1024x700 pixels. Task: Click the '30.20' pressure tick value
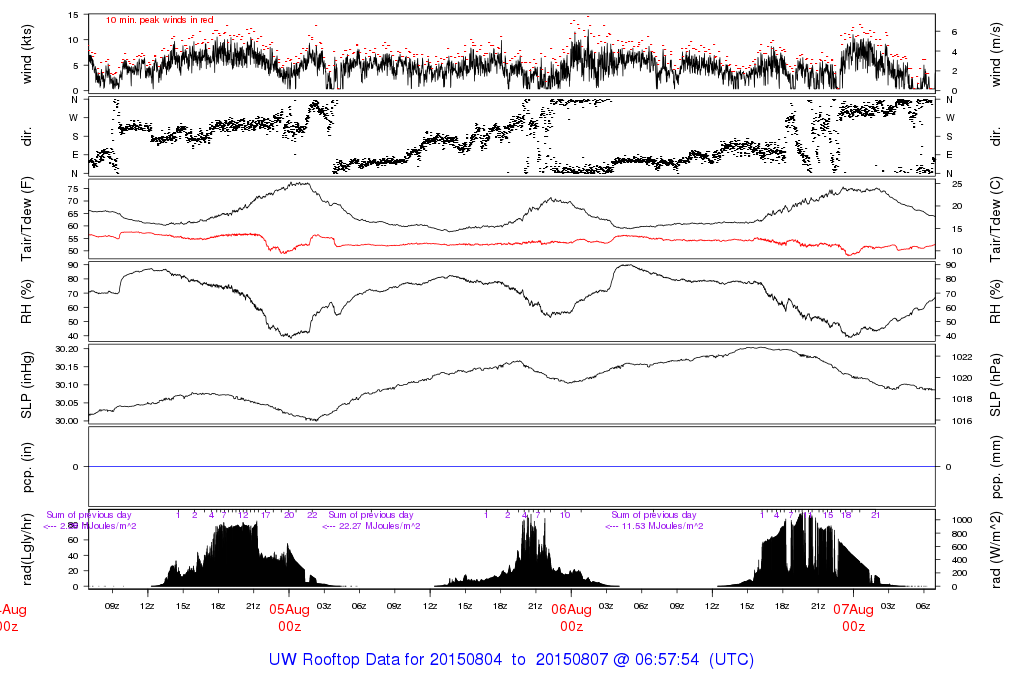point(67,349)
